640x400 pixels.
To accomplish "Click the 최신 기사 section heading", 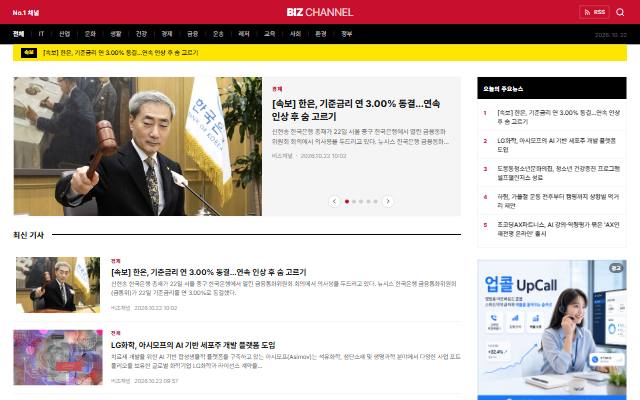I will (x=29, y=235).
